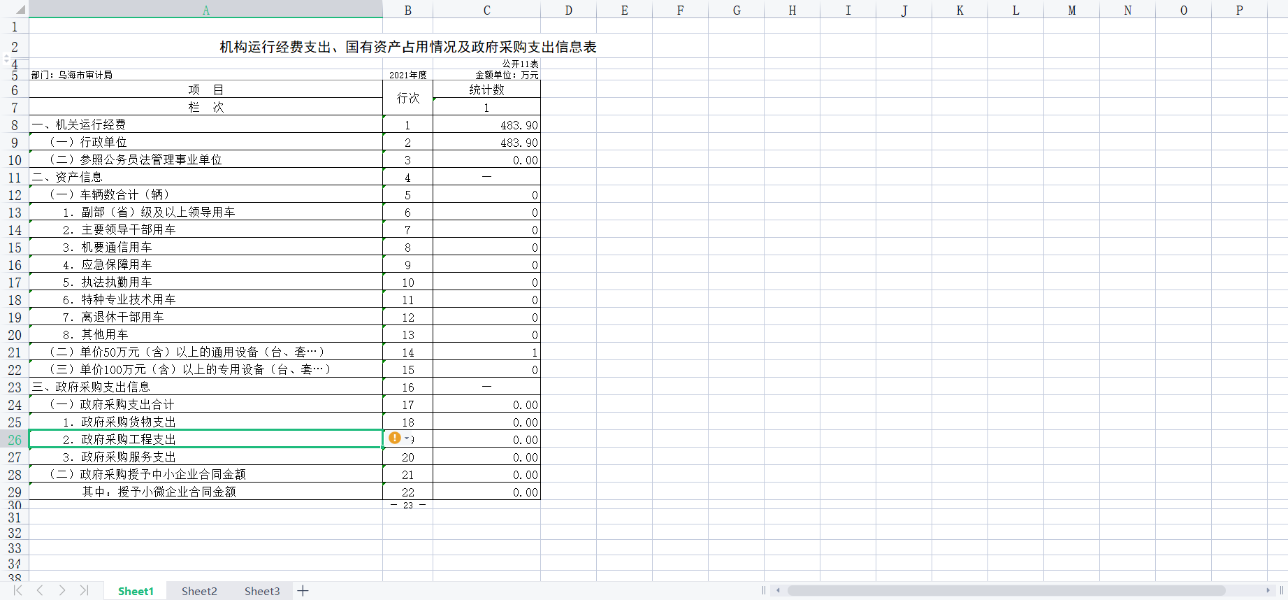Click the error warning icon in row 26
The image size is (1288, 600).
(394, 439)
